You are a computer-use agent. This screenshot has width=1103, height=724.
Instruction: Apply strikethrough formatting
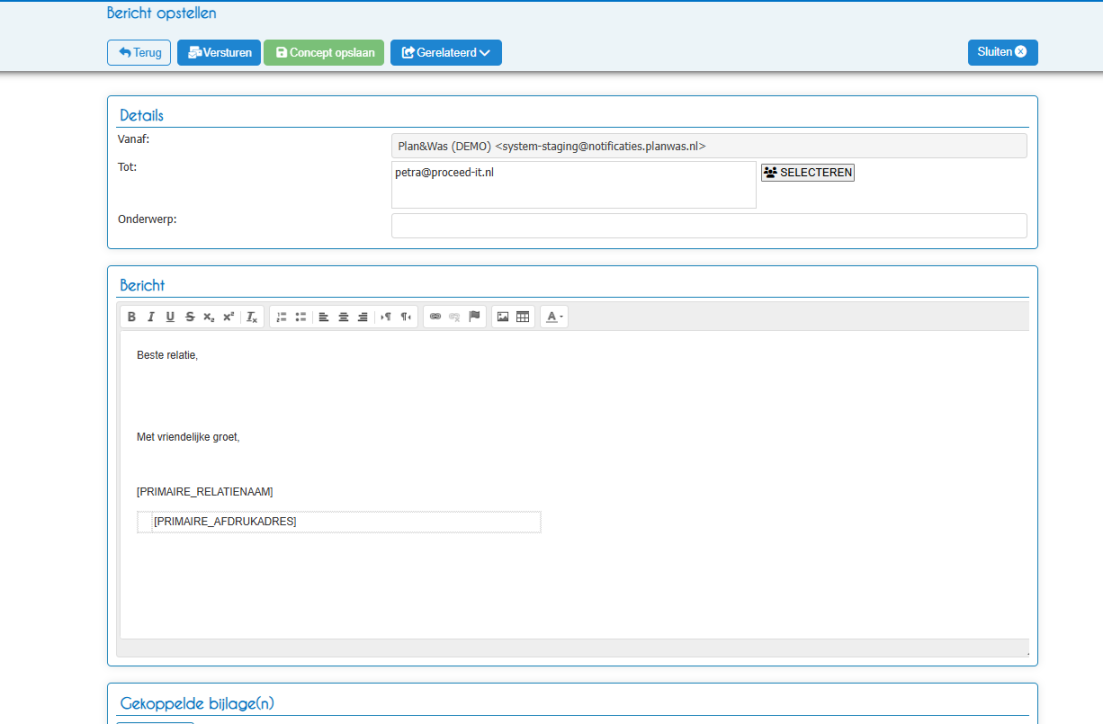tap(190, 317)
